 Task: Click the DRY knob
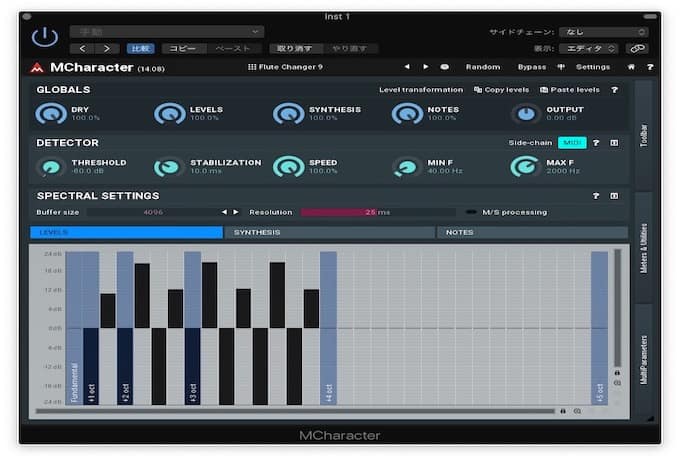tap(51, 114)
